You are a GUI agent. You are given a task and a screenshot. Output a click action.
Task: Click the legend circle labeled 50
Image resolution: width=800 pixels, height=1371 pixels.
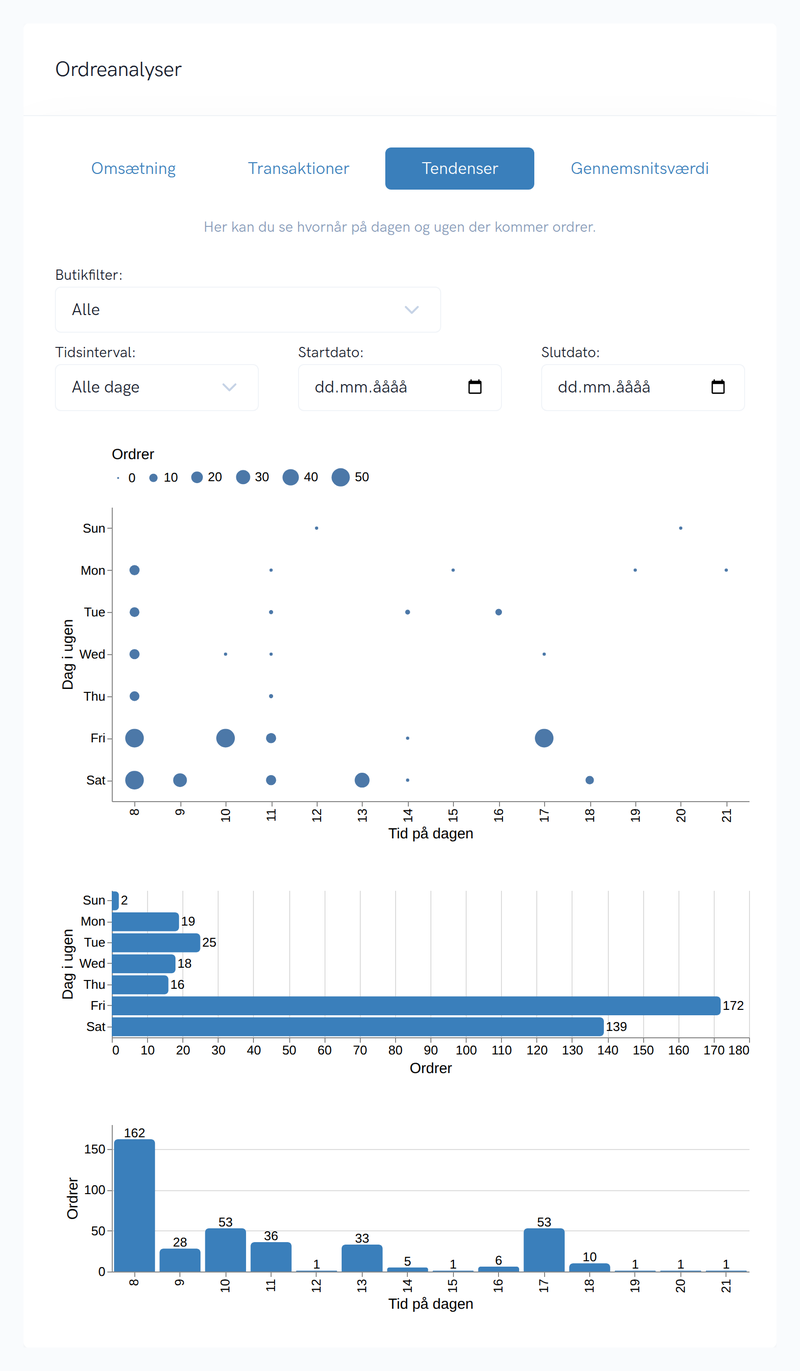[341, 478]
